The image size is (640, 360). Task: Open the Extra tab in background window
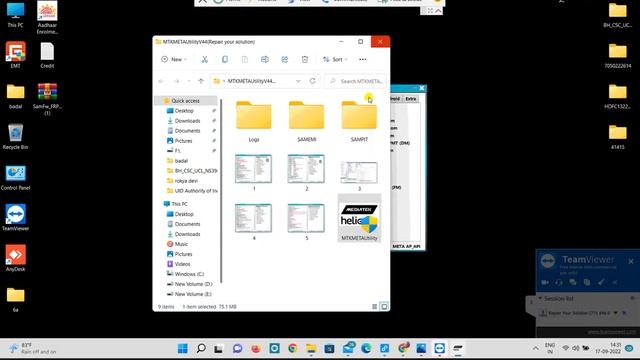(x=411, y=99)
